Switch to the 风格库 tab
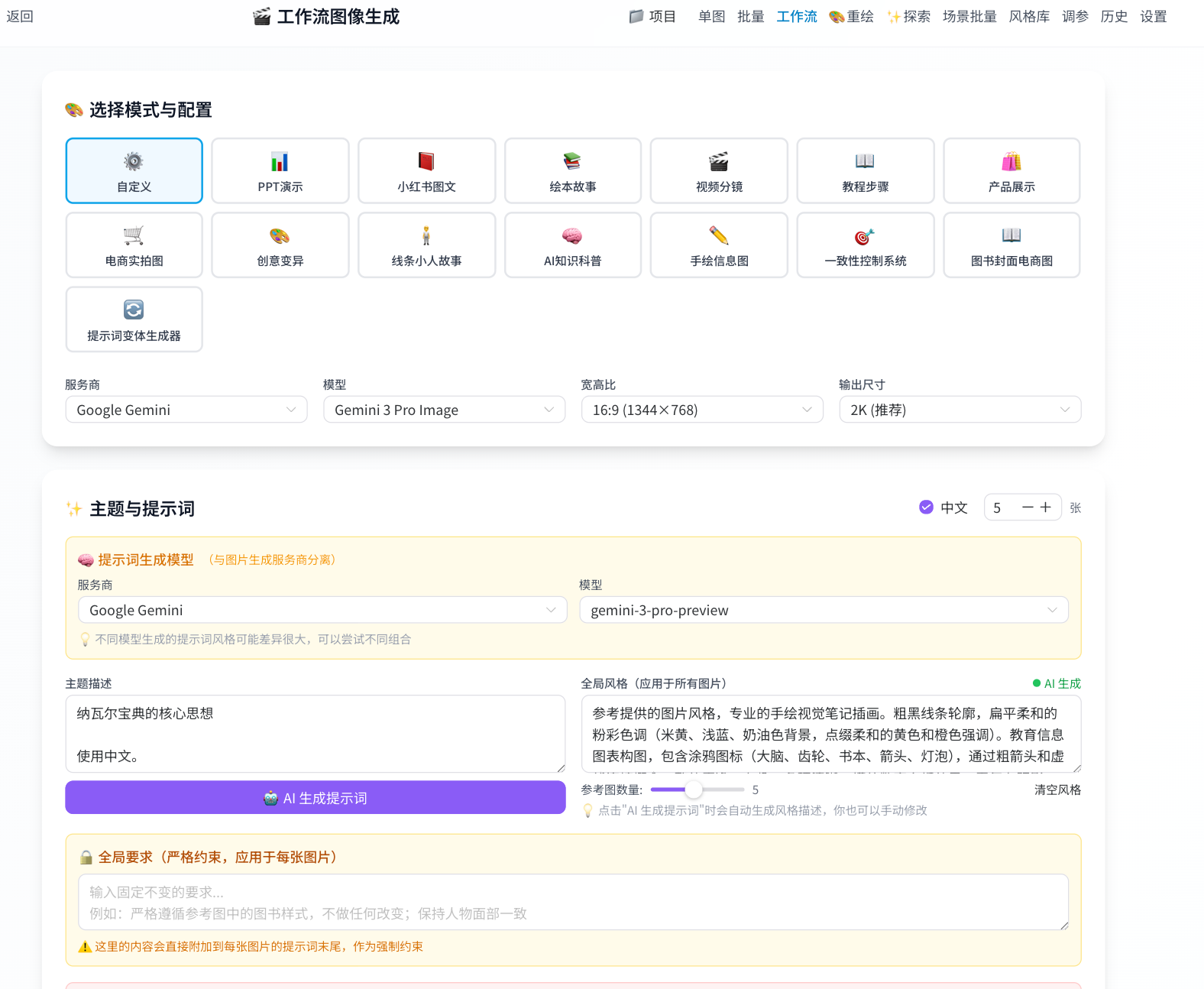1204x989 pixels. 1029,17
